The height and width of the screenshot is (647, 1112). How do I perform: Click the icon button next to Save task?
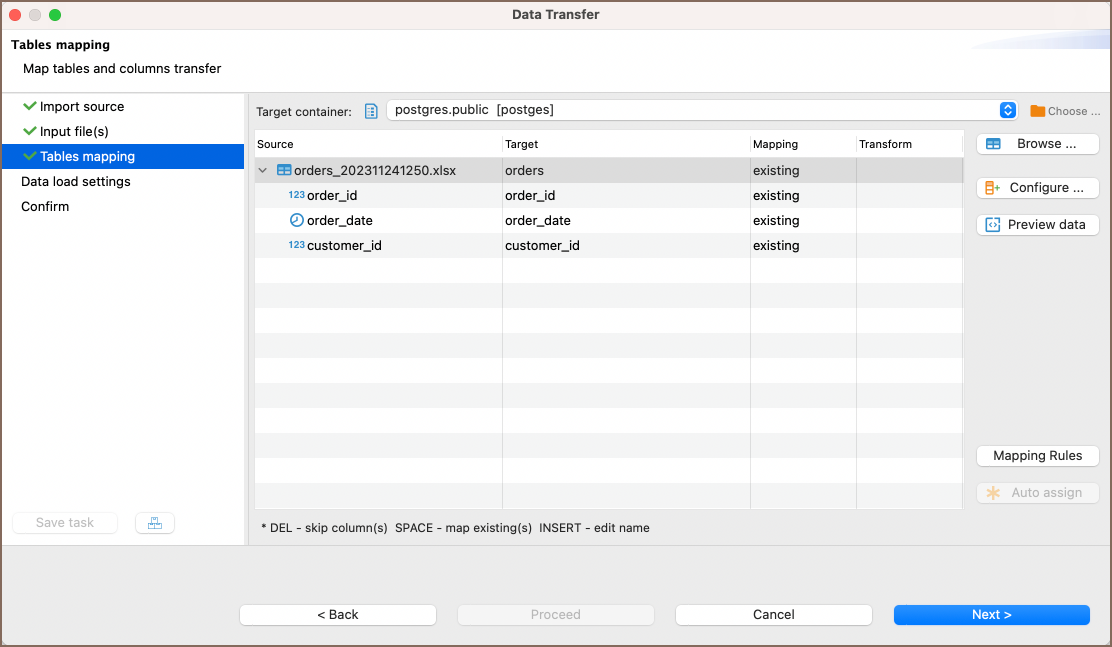[x=155, y=523]
